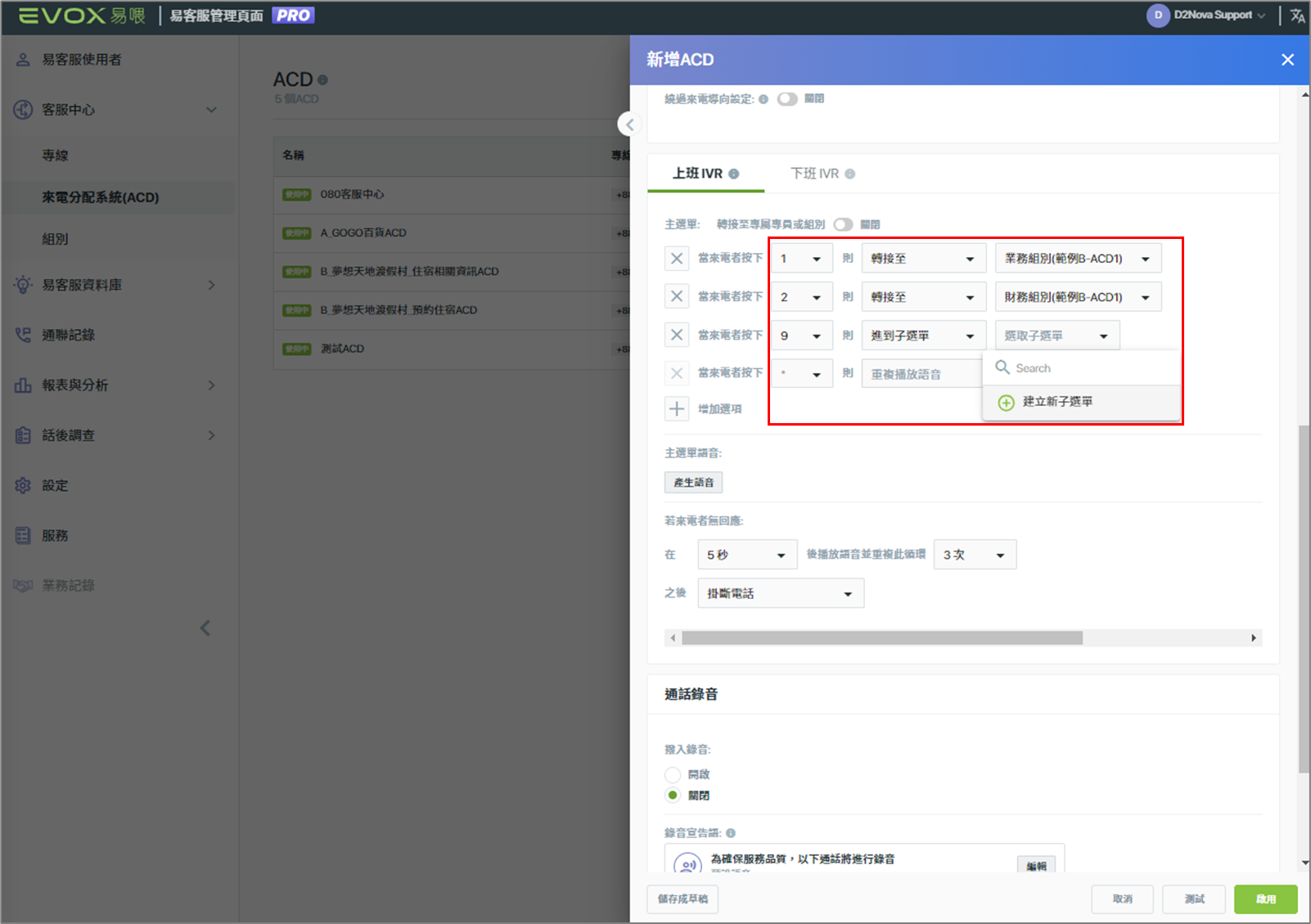Screen dimensions: 1311x924
Task: Close the 新增ACD panel
Action: pyautogui.click(x=1287, y=60)
